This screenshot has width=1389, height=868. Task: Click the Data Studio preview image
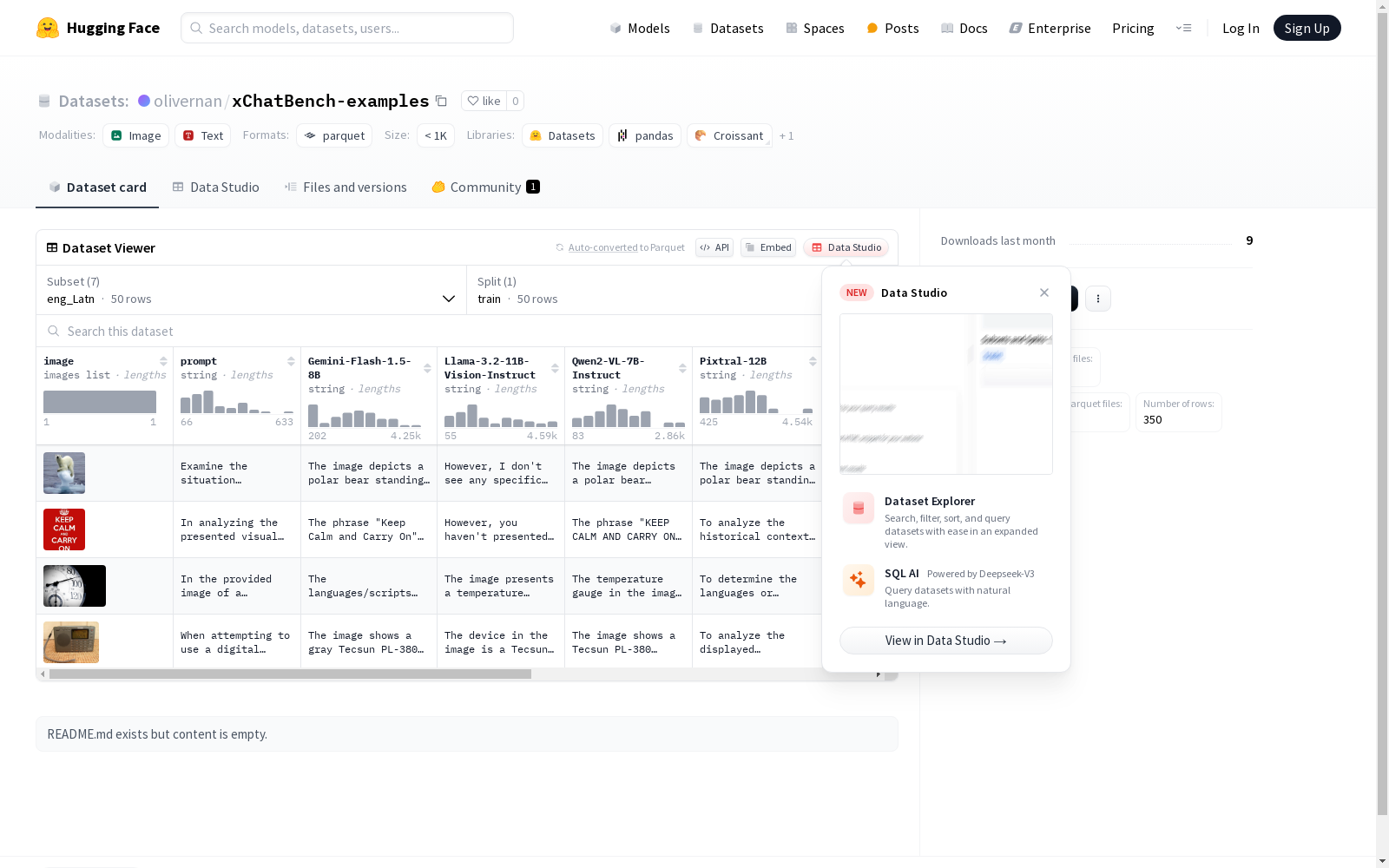pos(946,394)
